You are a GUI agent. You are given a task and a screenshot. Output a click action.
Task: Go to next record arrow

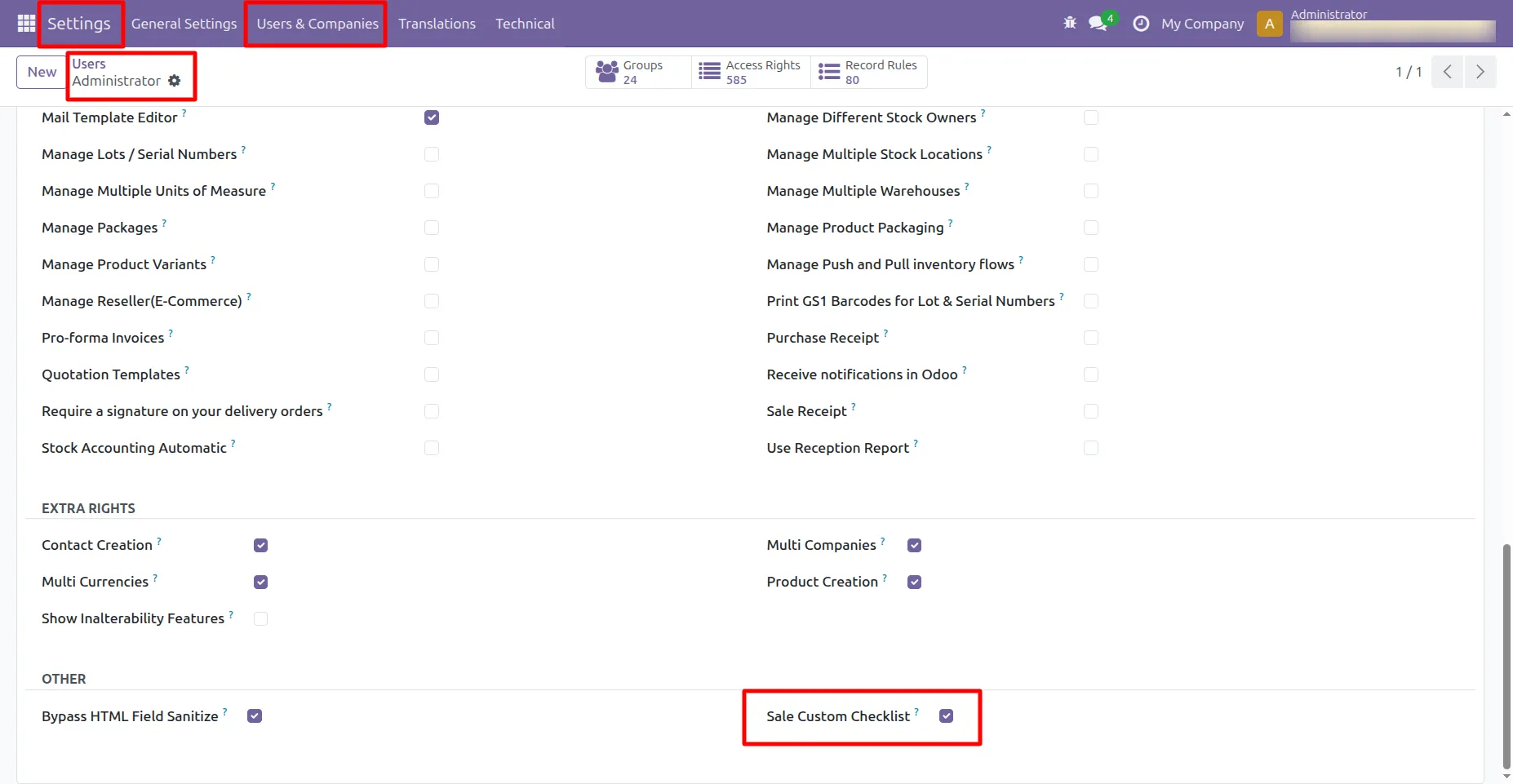pyautogui.click(x=1480, y=72)
